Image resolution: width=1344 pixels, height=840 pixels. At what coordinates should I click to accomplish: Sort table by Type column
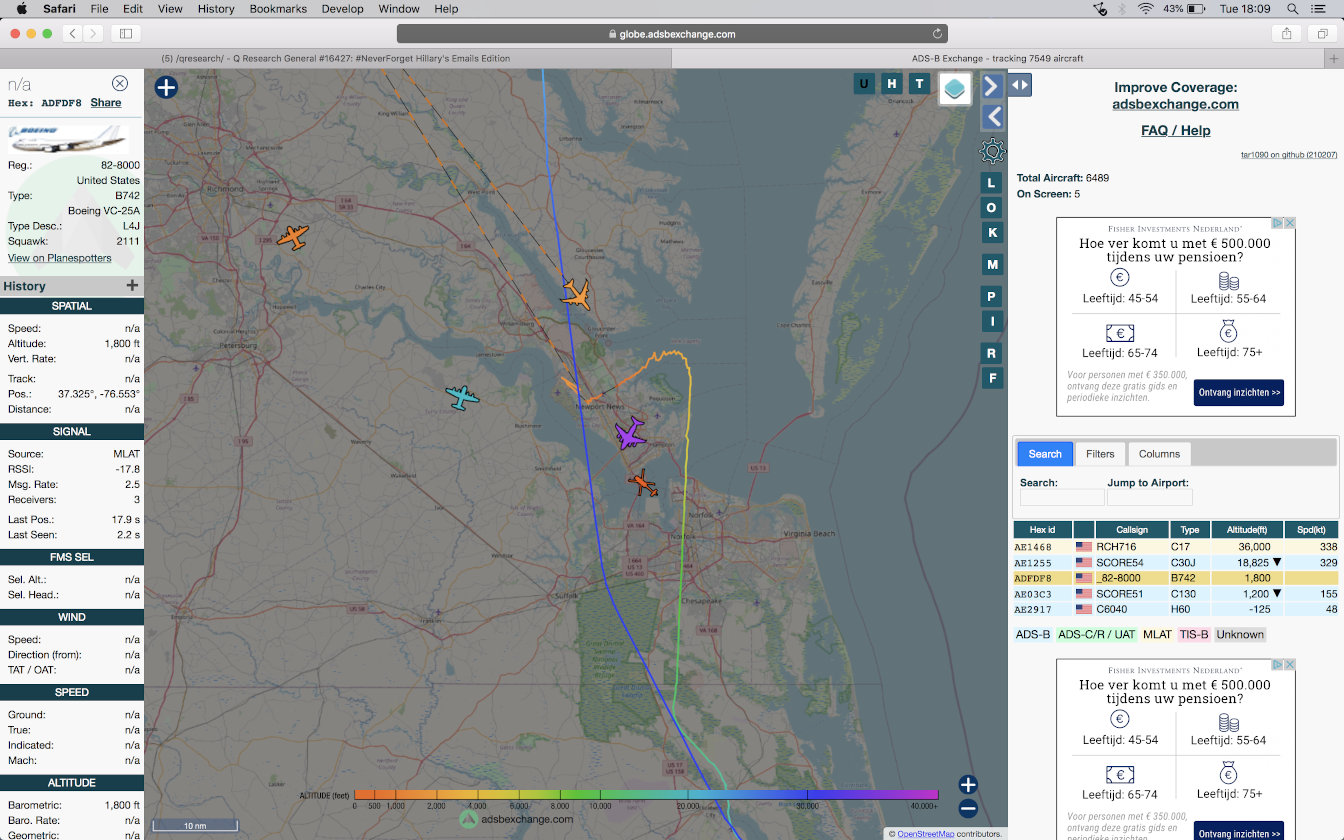(1189, 530)
